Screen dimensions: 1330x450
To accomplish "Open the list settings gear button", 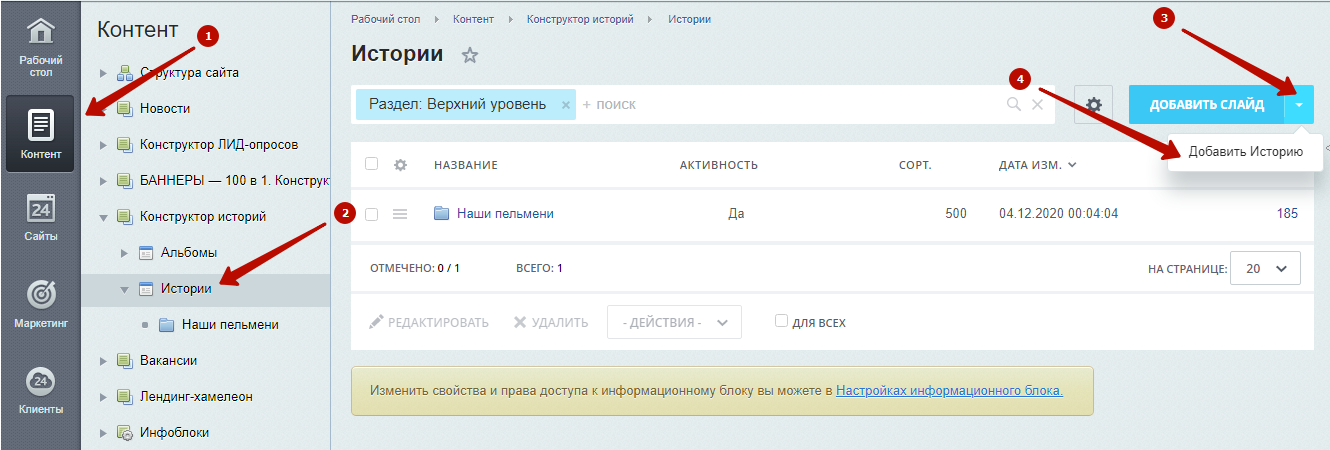I will coord(1094,104).
